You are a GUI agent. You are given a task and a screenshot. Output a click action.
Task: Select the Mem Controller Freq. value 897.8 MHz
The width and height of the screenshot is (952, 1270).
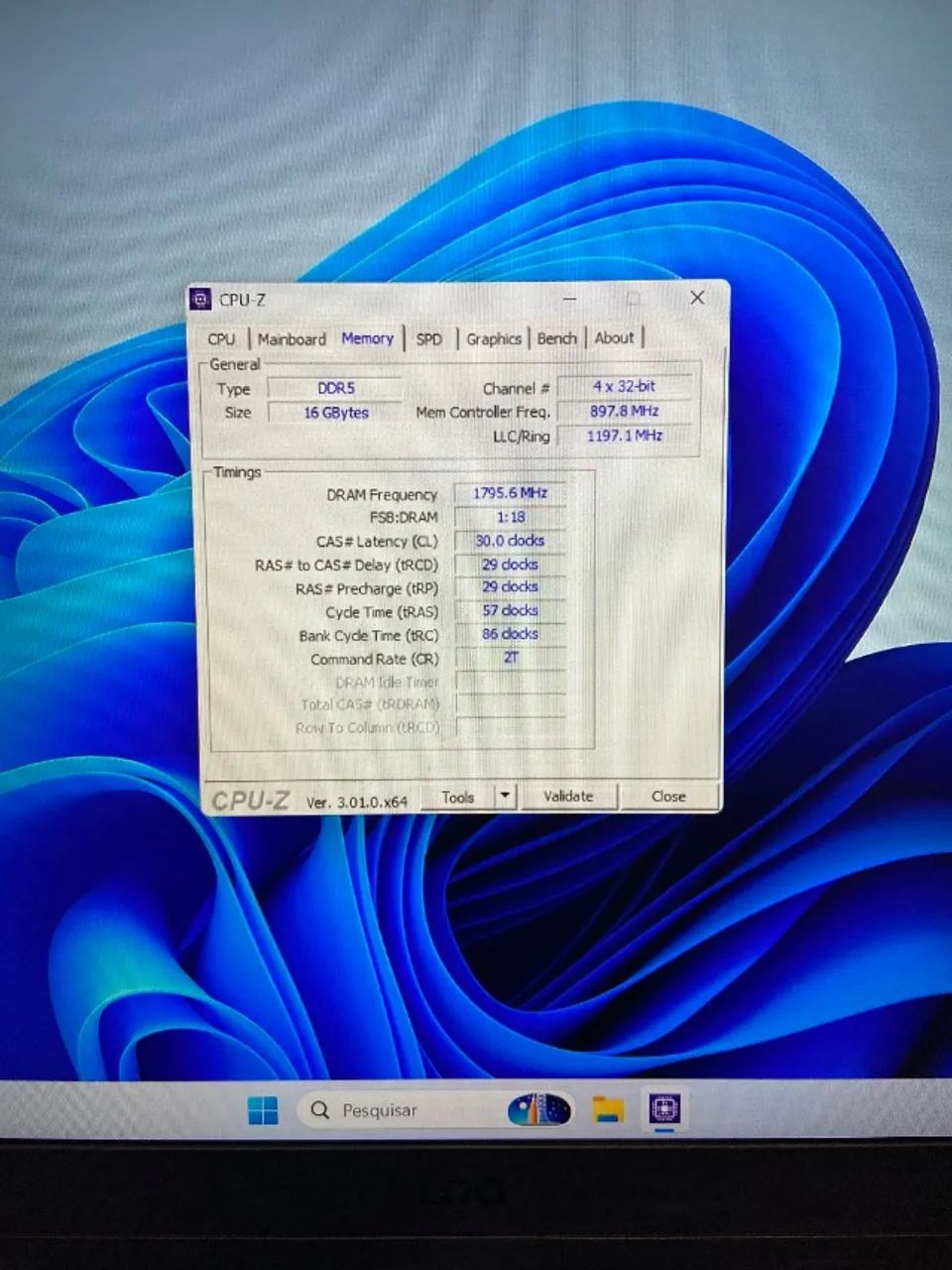pyautogui.click(x=625, y=411)
